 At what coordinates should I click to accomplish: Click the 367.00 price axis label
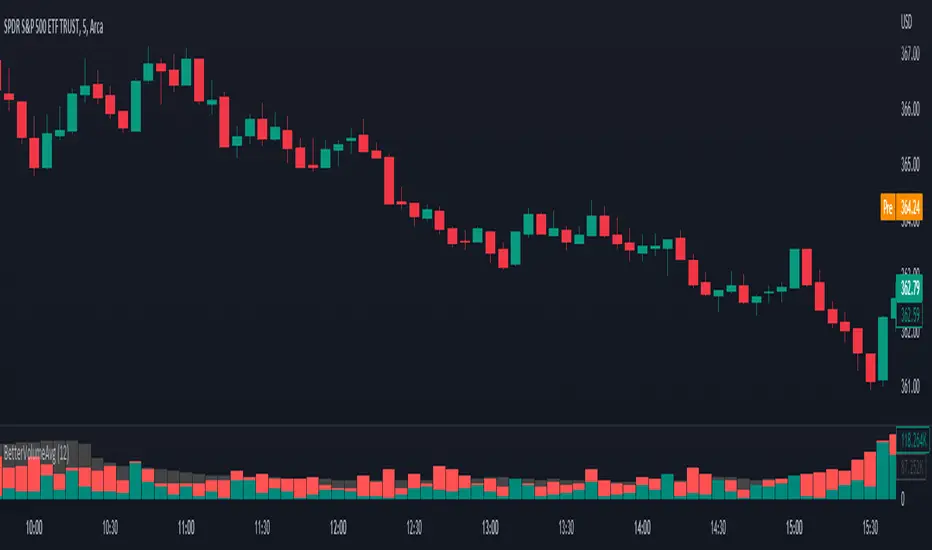tap(910, 54)
